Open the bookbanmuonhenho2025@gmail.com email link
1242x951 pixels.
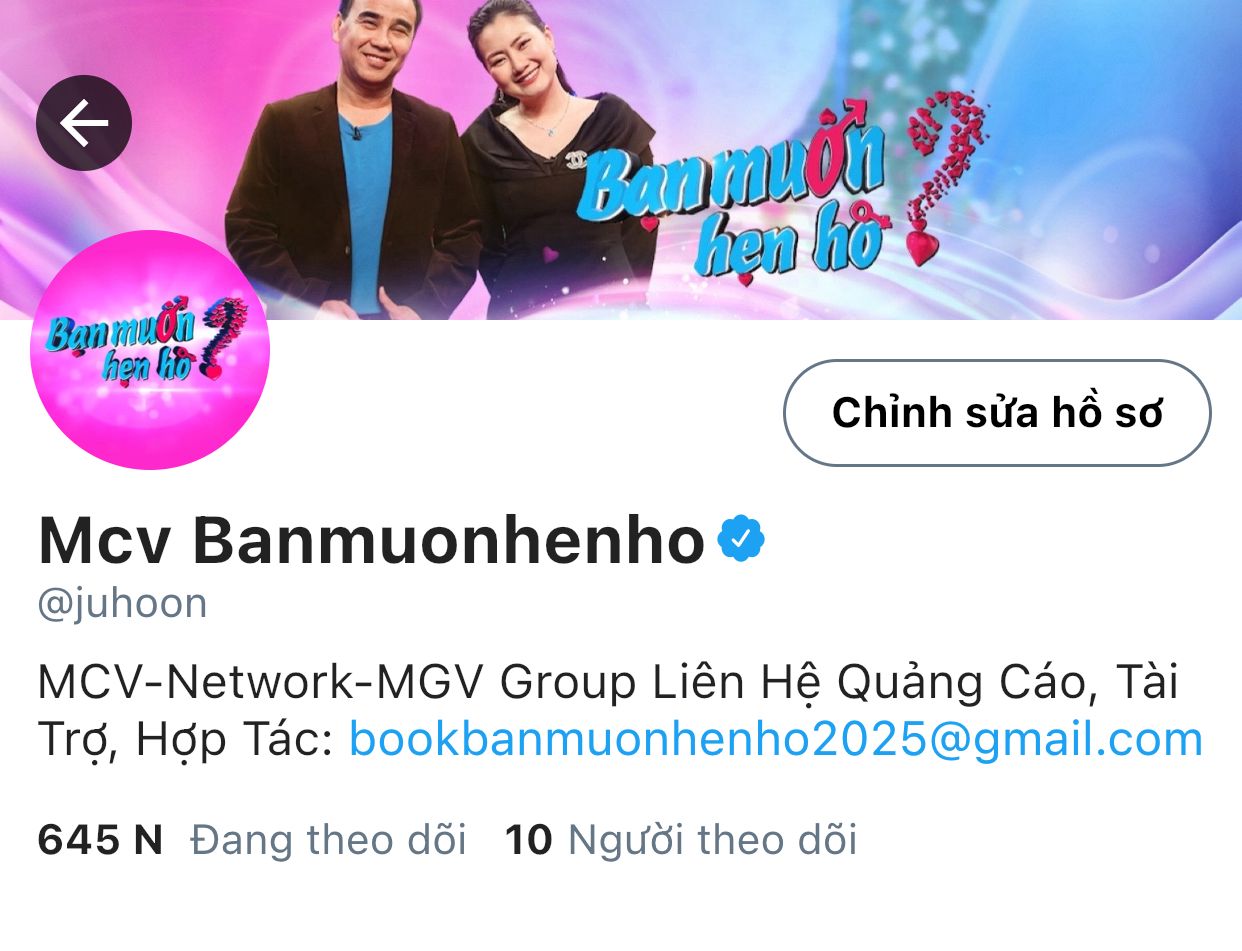click(775, 740)
